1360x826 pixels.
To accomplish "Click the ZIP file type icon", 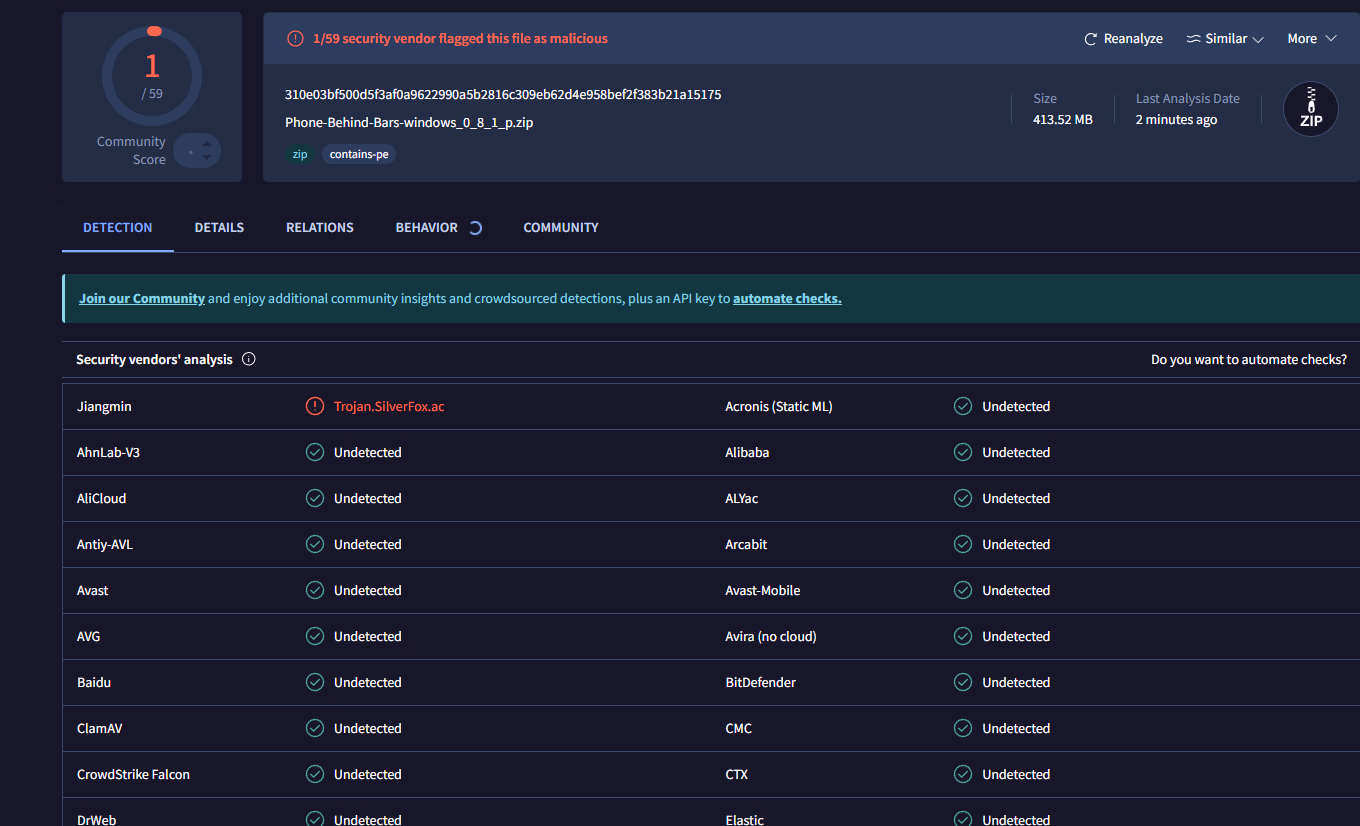I will click(1310, 109).
